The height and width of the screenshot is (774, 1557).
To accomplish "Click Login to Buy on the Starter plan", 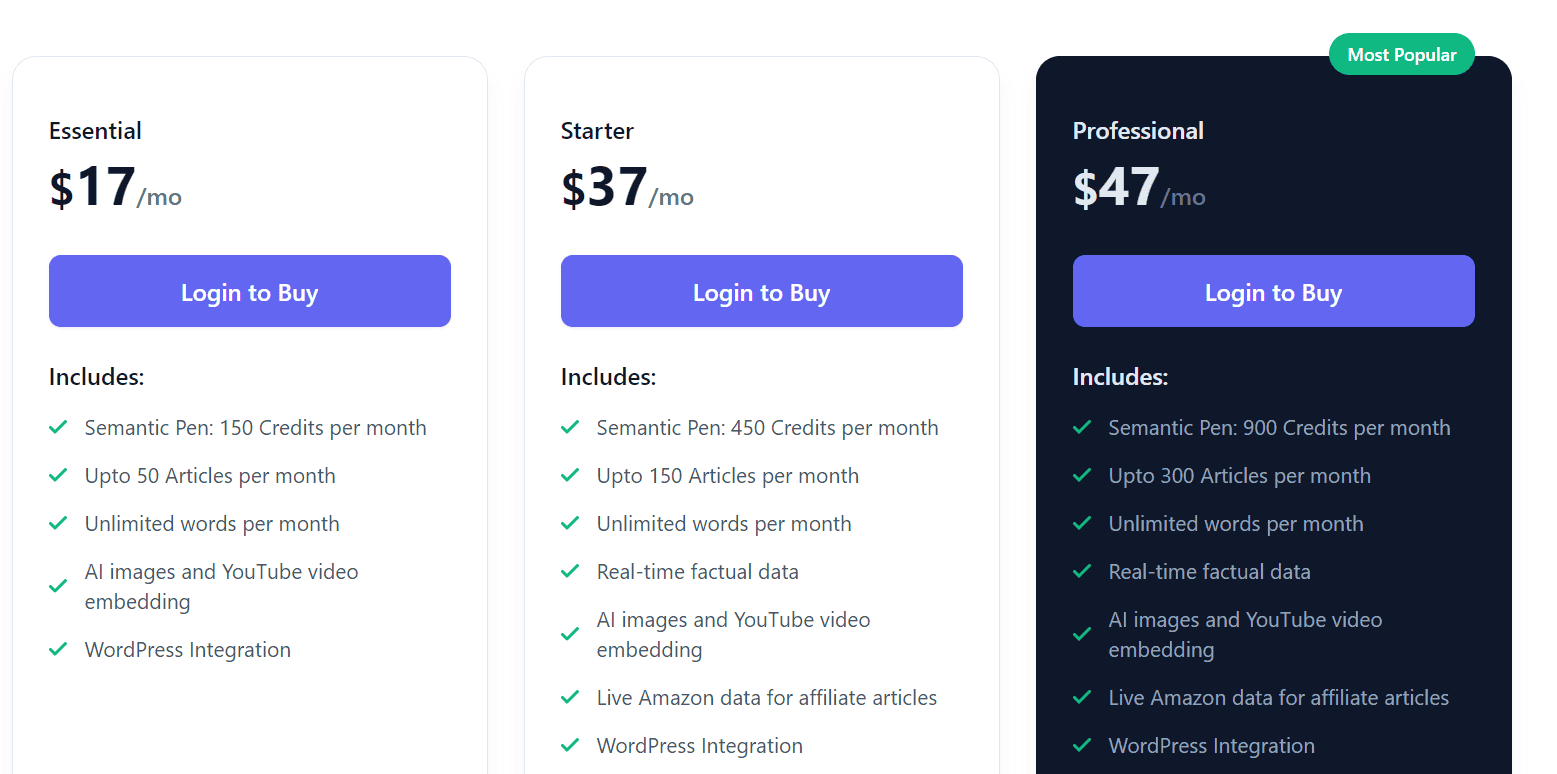I will (x=761, y=291).
